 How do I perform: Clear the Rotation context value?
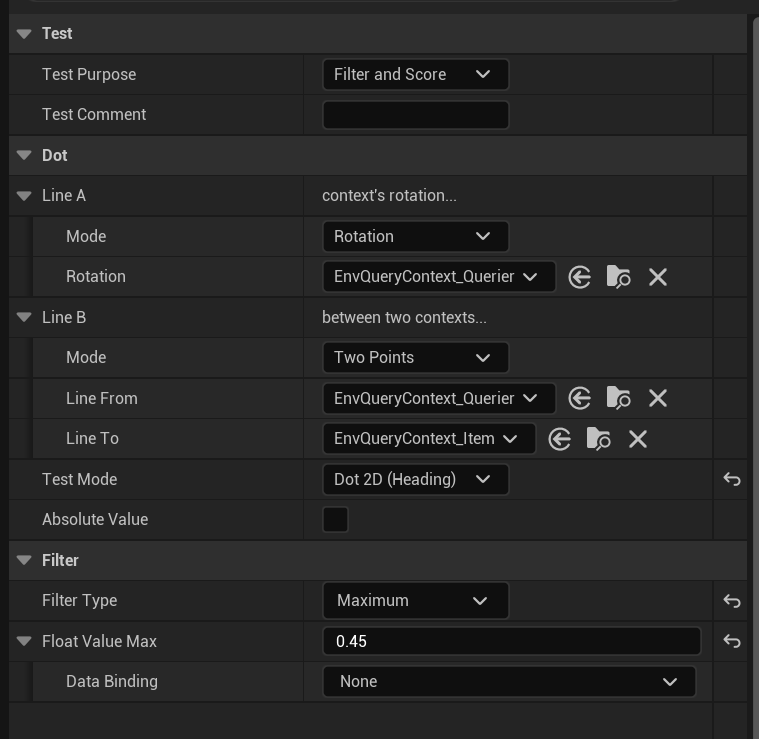click(657, 277)
